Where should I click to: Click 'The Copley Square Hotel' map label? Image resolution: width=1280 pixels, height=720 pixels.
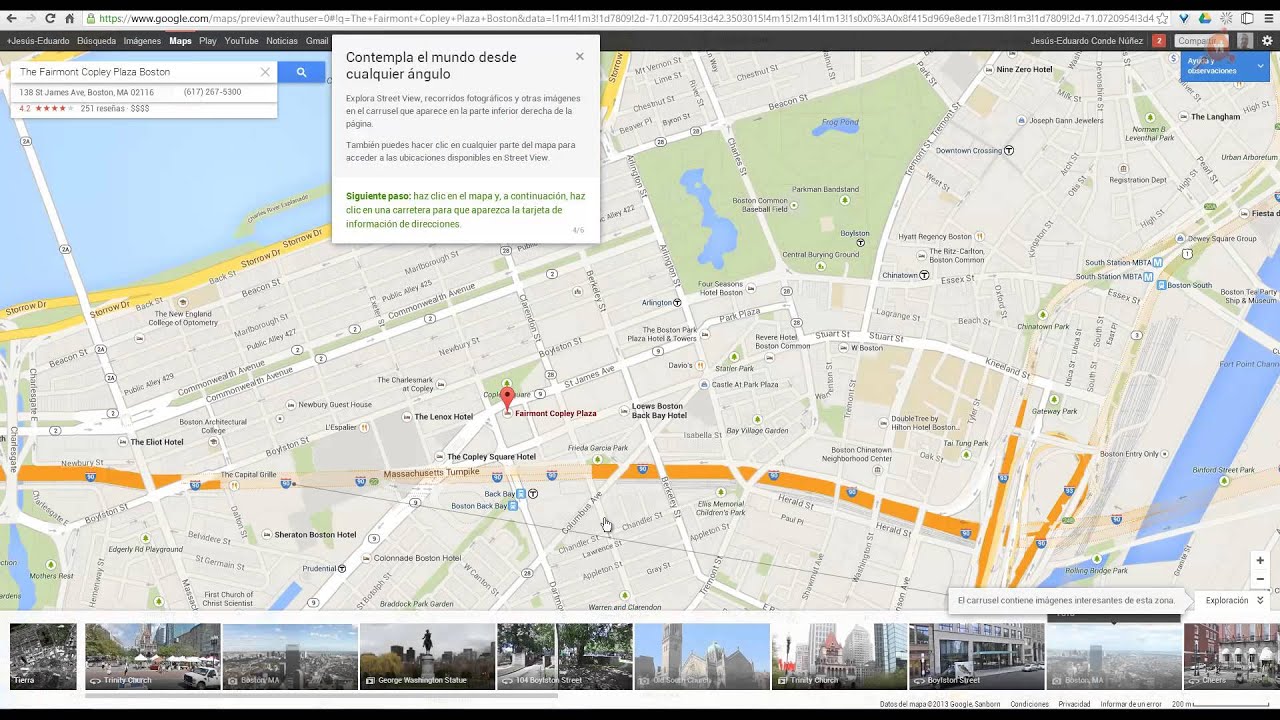[x=491, y=457]
